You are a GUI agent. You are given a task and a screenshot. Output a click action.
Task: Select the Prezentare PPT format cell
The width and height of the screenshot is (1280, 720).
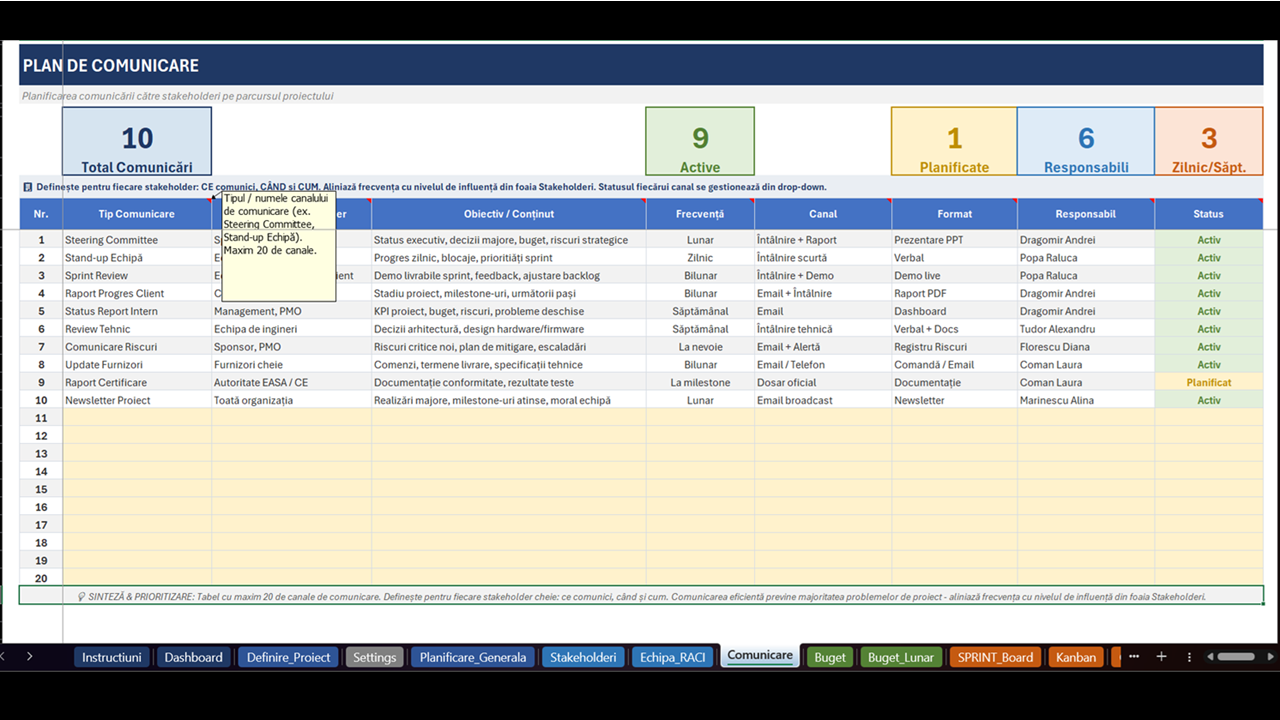(x=954, y=240)
